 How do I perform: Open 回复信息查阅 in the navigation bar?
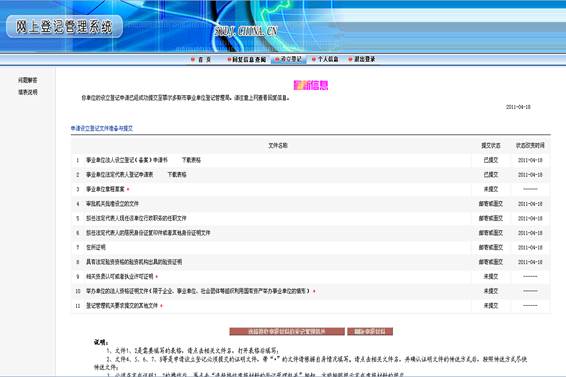point(249,60)
